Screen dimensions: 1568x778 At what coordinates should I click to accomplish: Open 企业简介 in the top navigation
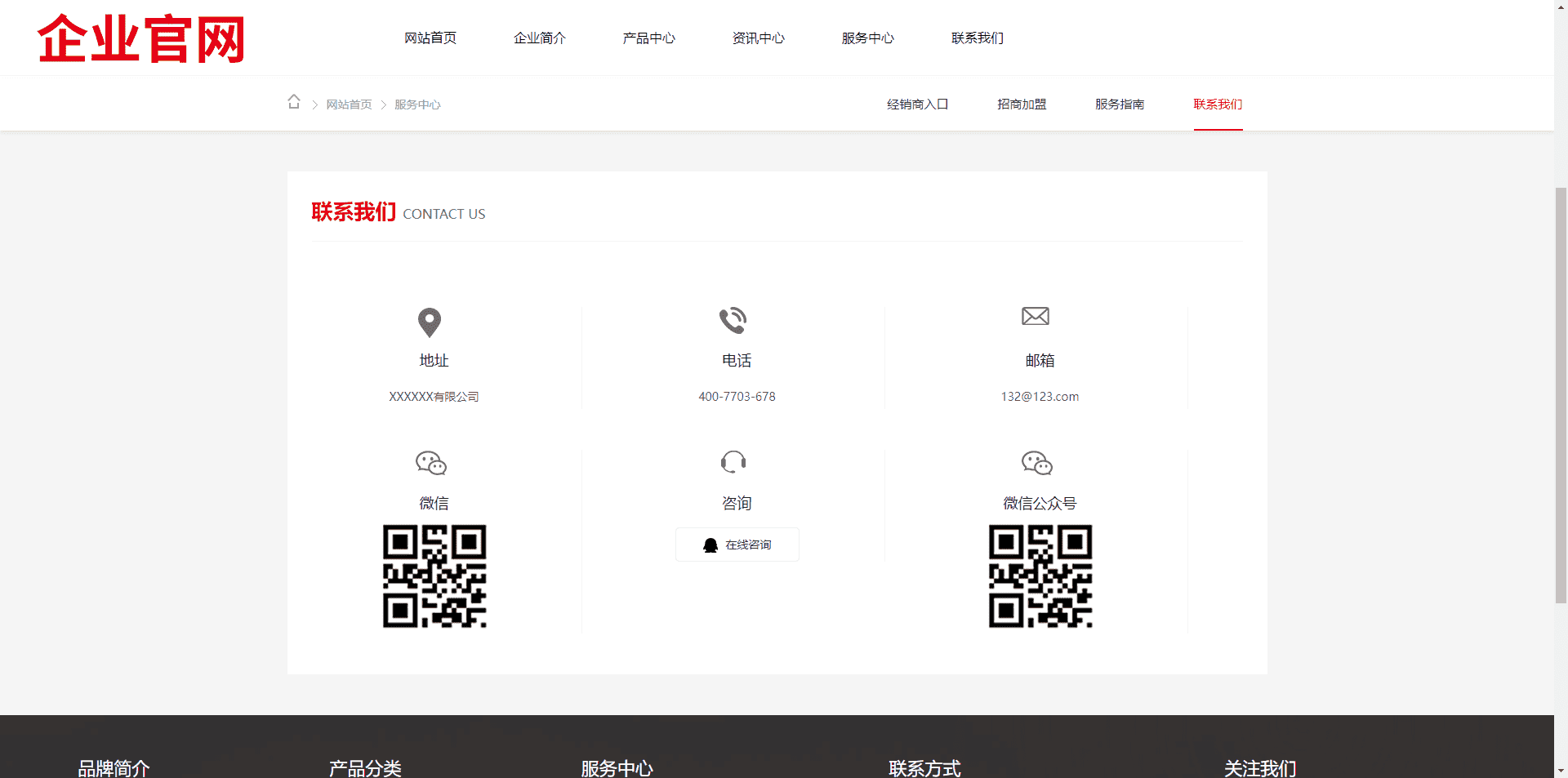click(540, 38)
